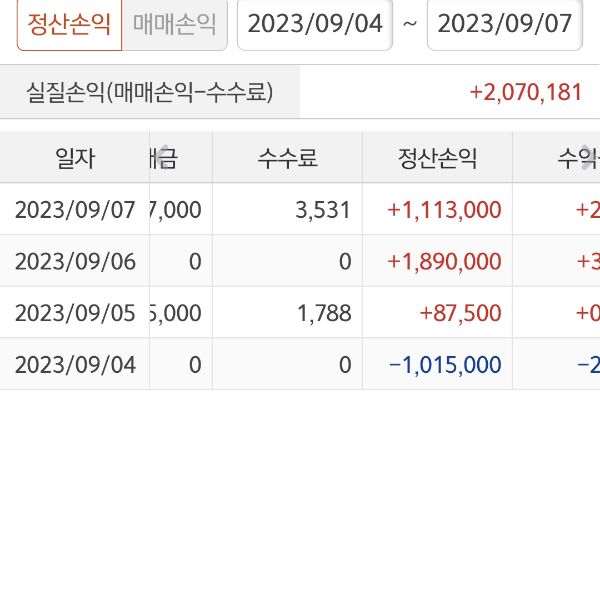Click the 정산손익 column header
This screenshot has height=600, width=600.
(437, 157)
